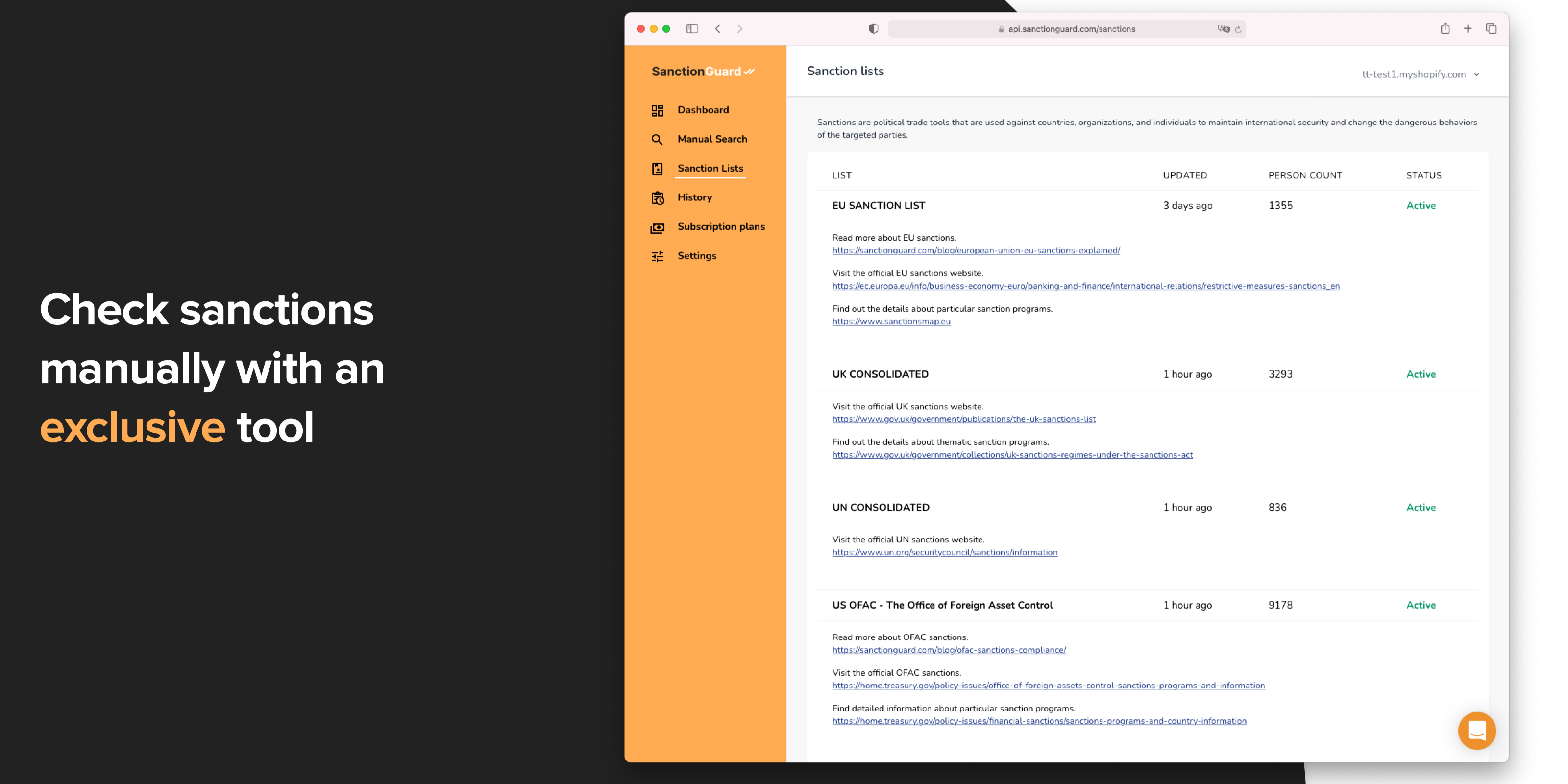Show the browser tab overview icon
This screenshot has width=1568, height=784.
click(1491, 28)
